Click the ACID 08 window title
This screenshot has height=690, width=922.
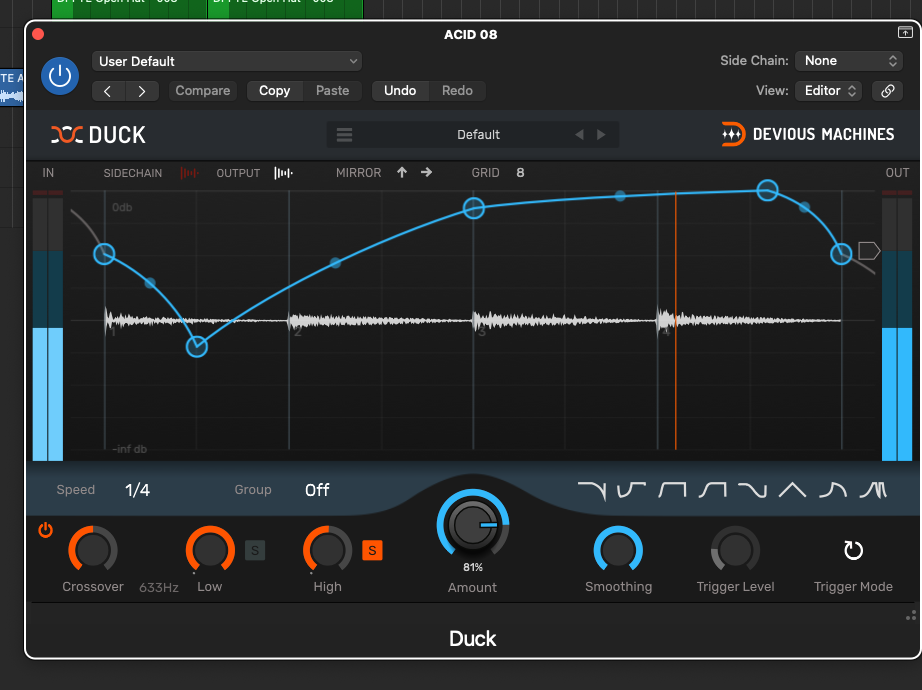tap(470, 35)
